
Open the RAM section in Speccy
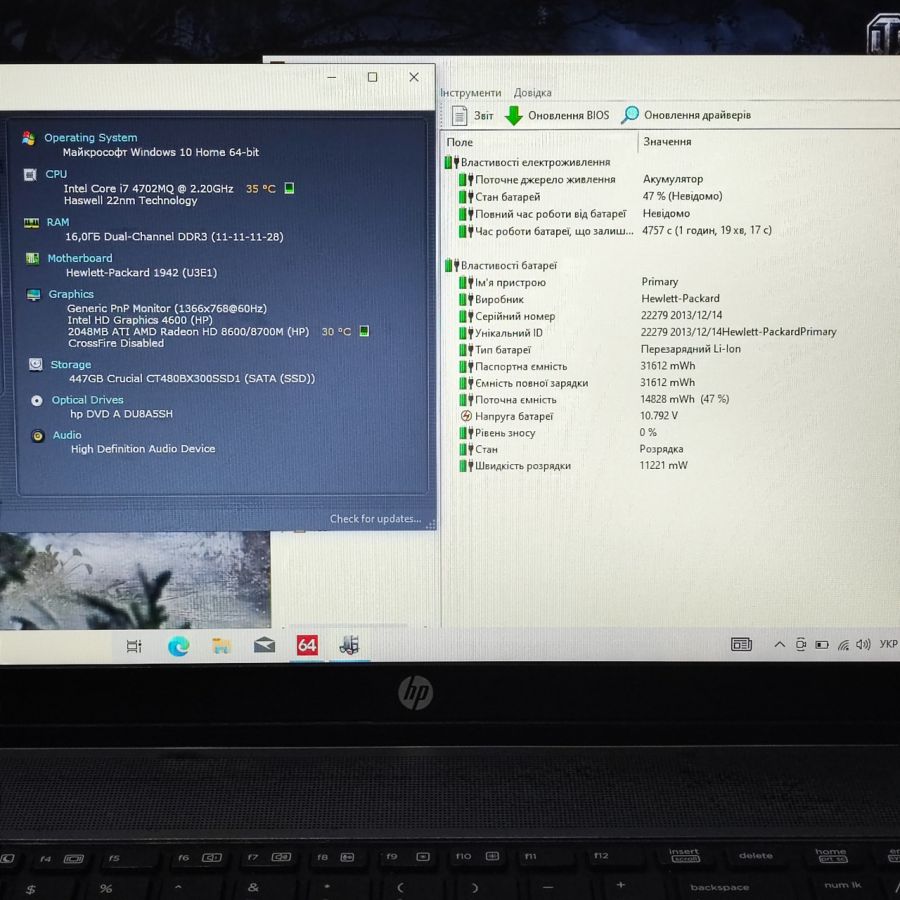[x=58, y=222]
